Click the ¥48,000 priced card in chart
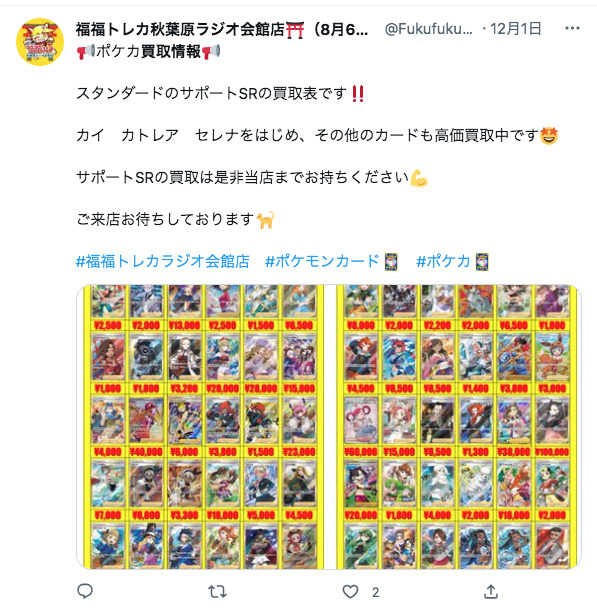 (146, 421)
